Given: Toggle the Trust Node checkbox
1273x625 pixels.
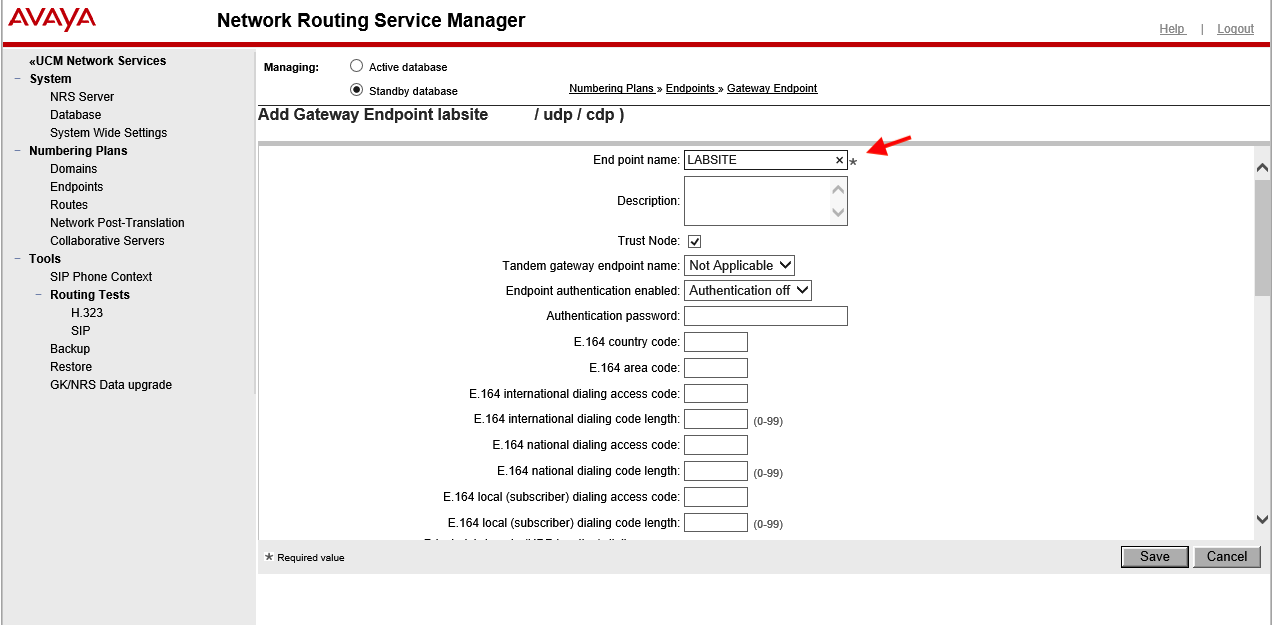Looking at the screenshot, I should coord(694,241).
